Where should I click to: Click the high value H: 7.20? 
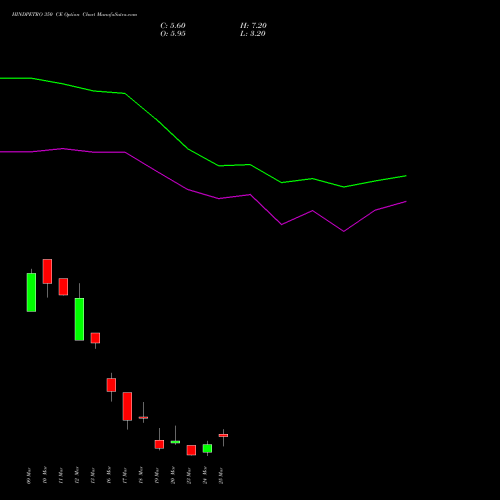pyautogui.click(x=253, y=26)
